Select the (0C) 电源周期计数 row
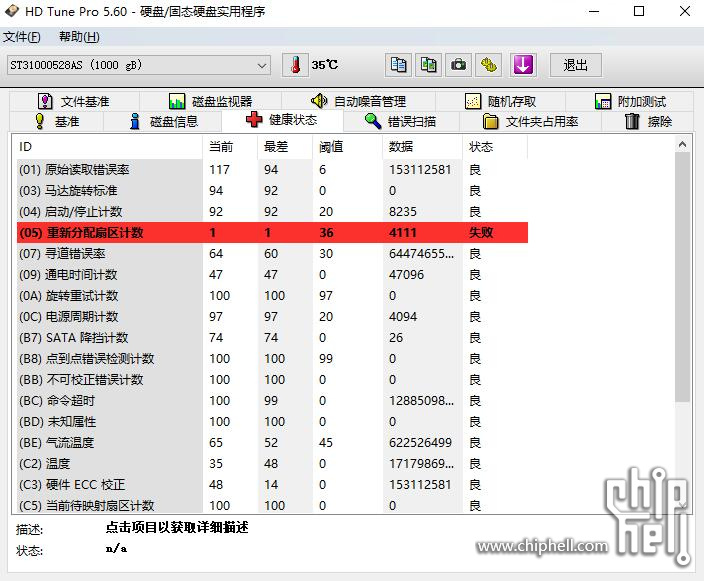 (x=272, y=317)
